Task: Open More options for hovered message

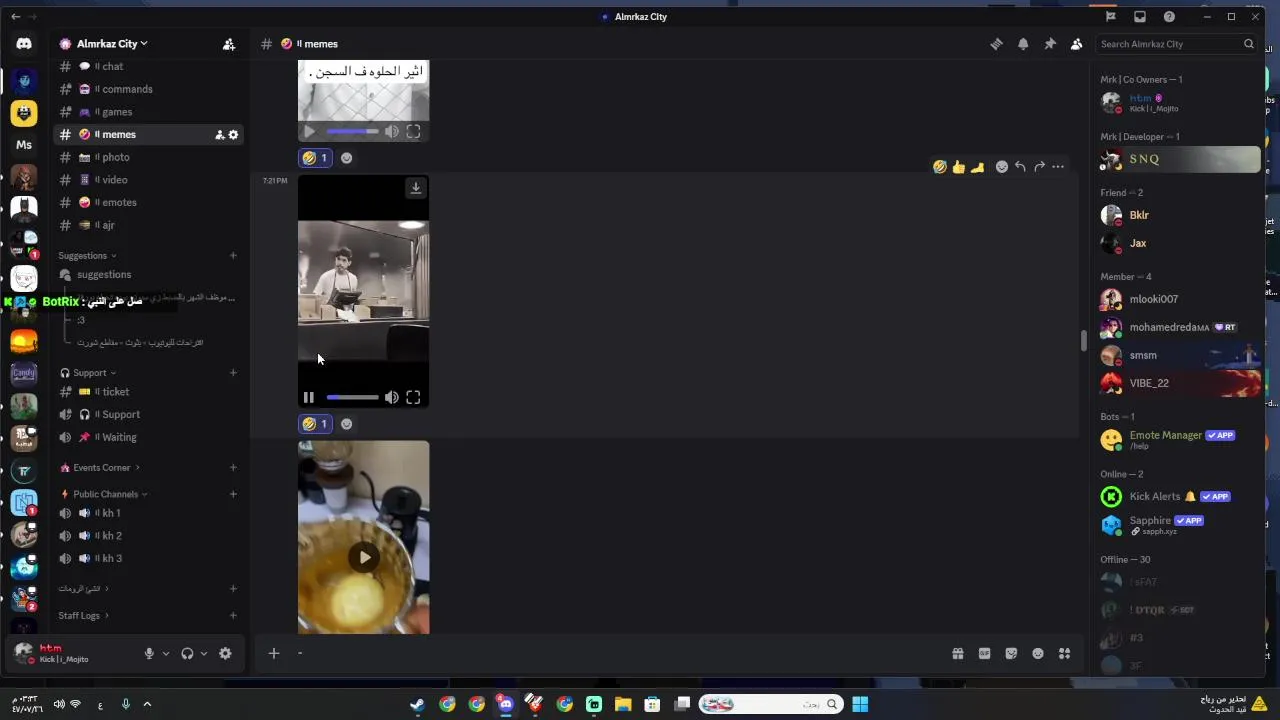Action: coord(1058,167)
